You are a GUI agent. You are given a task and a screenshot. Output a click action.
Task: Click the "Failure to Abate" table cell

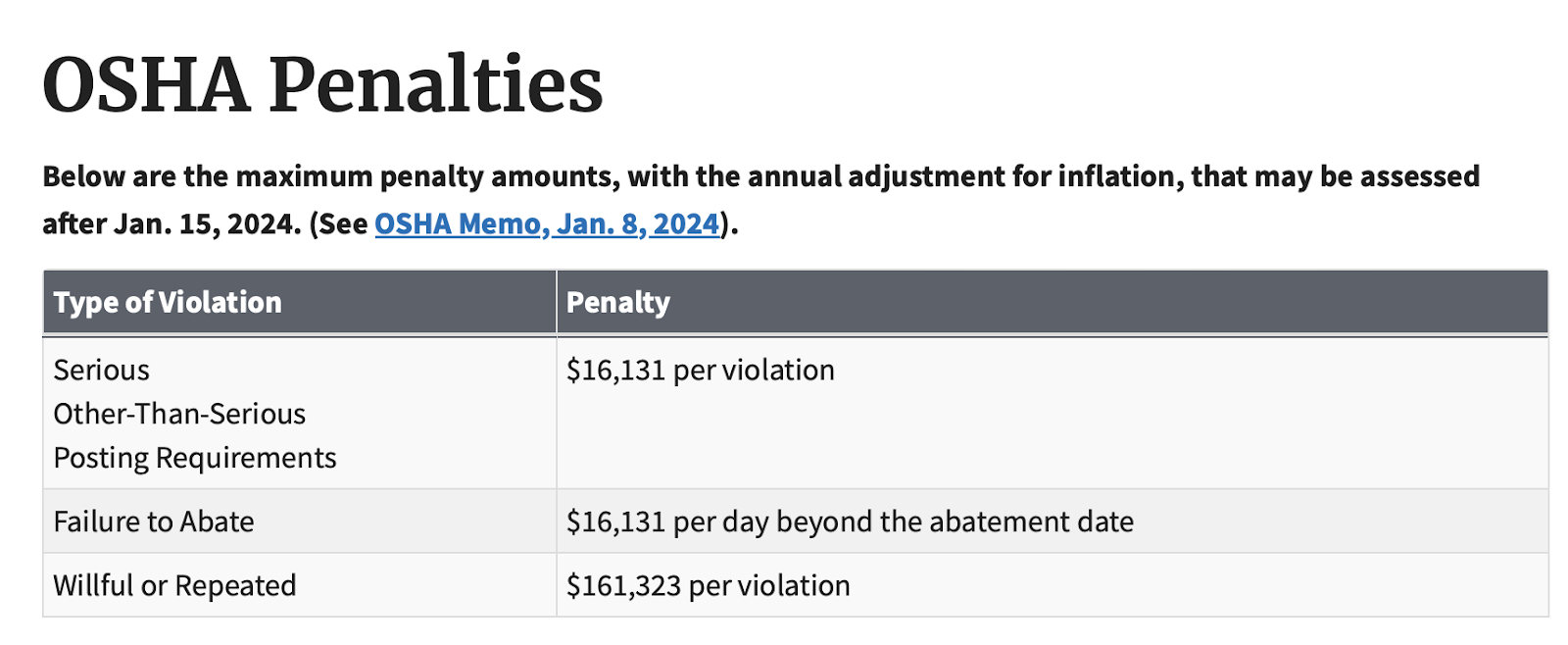(154, 522)
